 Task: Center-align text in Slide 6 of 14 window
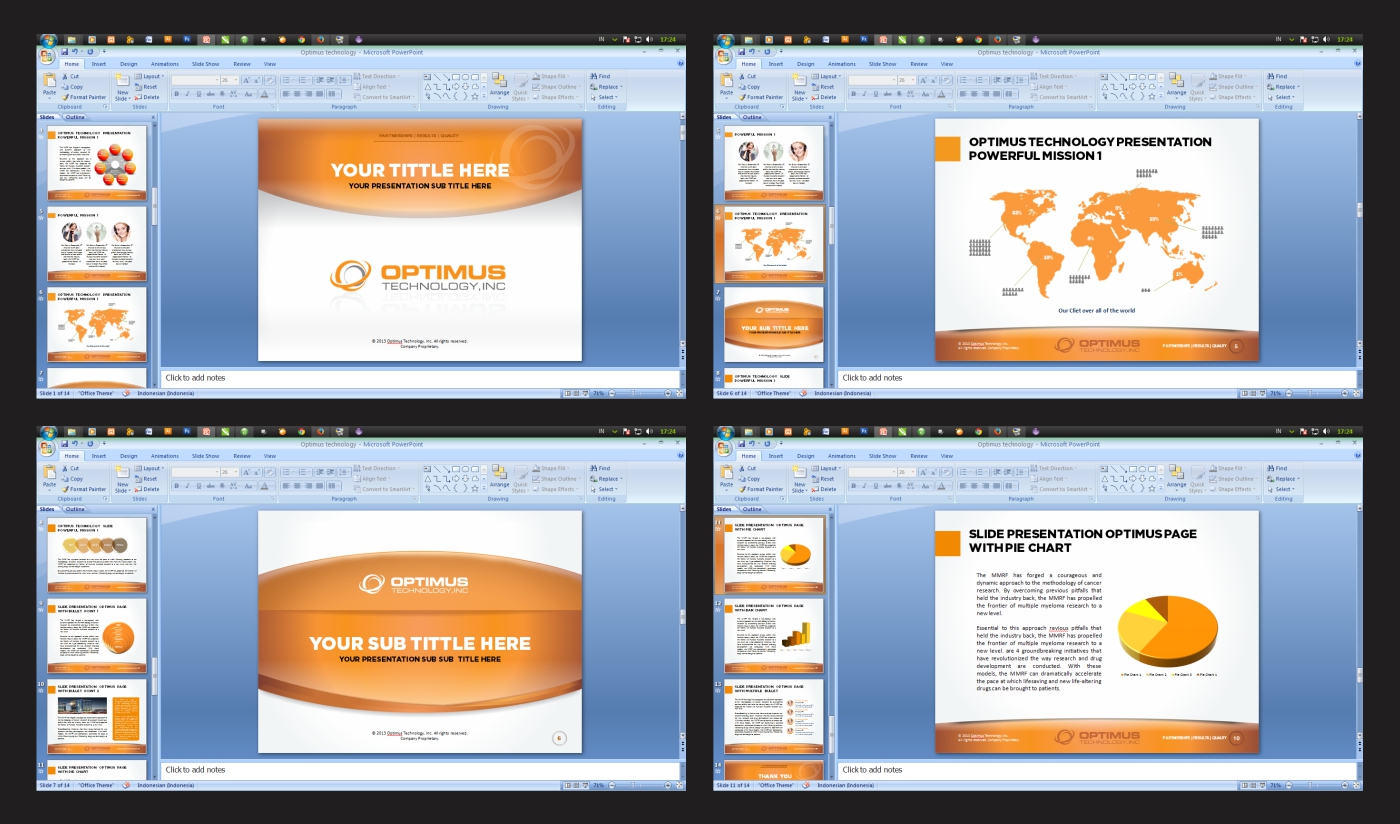click(974, 94)
